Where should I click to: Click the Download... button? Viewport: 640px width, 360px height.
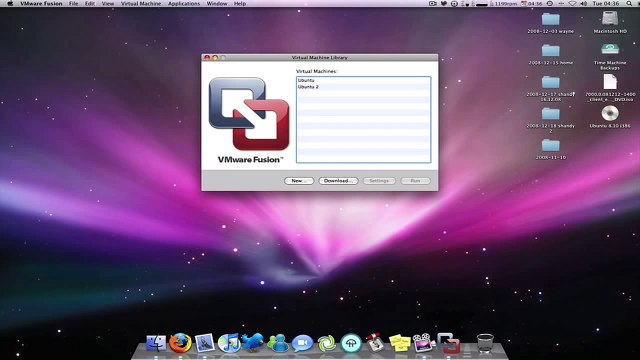[x=338, y=180]
